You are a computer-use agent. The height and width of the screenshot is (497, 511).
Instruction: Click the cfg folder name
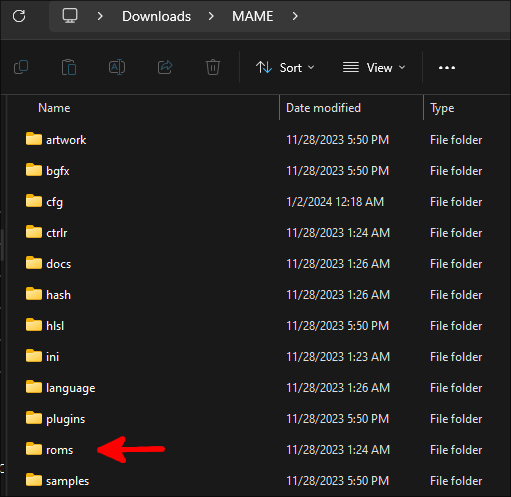click(54, 202)
